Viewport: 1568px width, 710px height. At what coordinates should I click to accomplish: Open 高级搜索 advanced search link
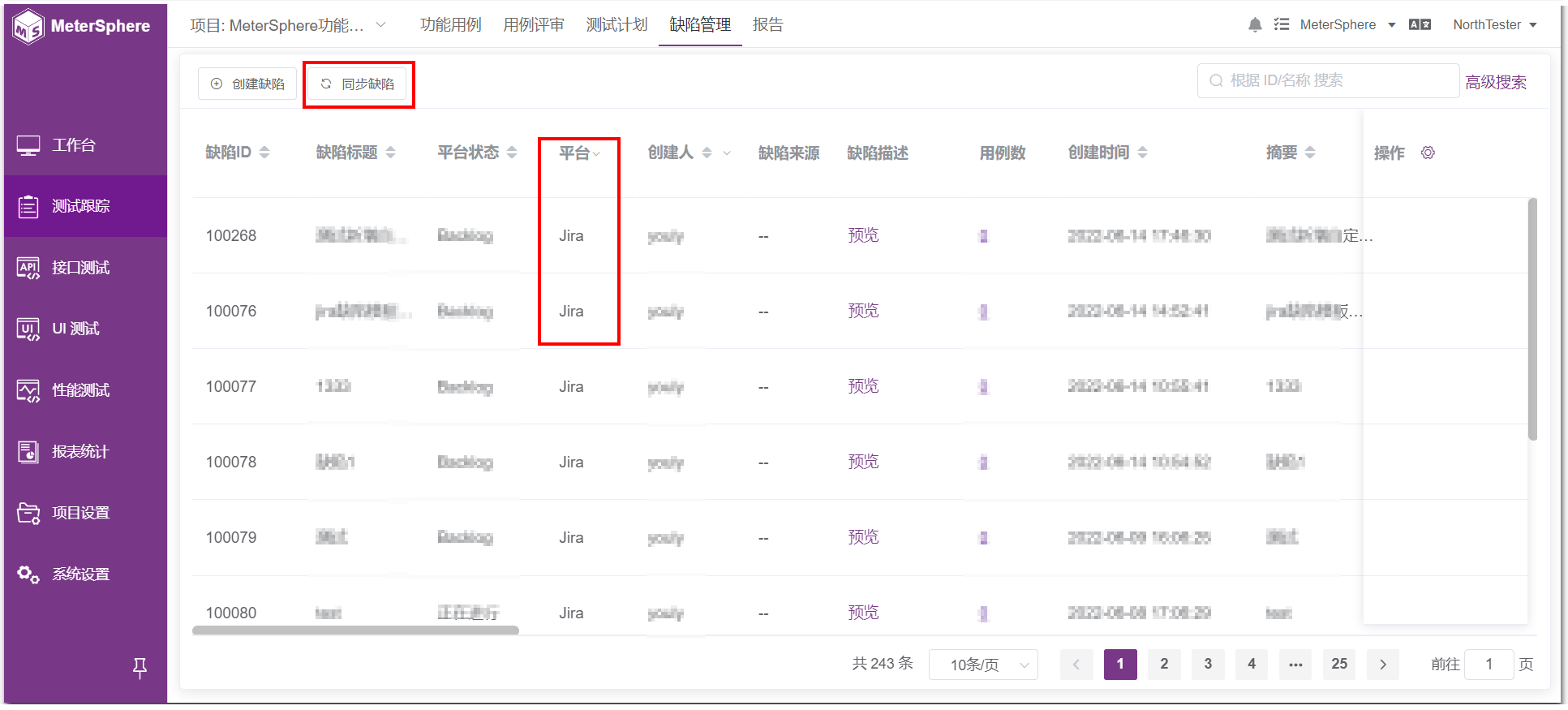click(x=1496, y=82)
